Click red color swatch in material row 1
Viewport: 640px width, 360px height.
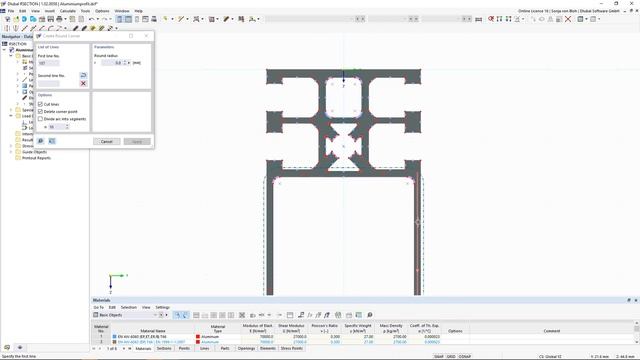click(x=198, y=337)
